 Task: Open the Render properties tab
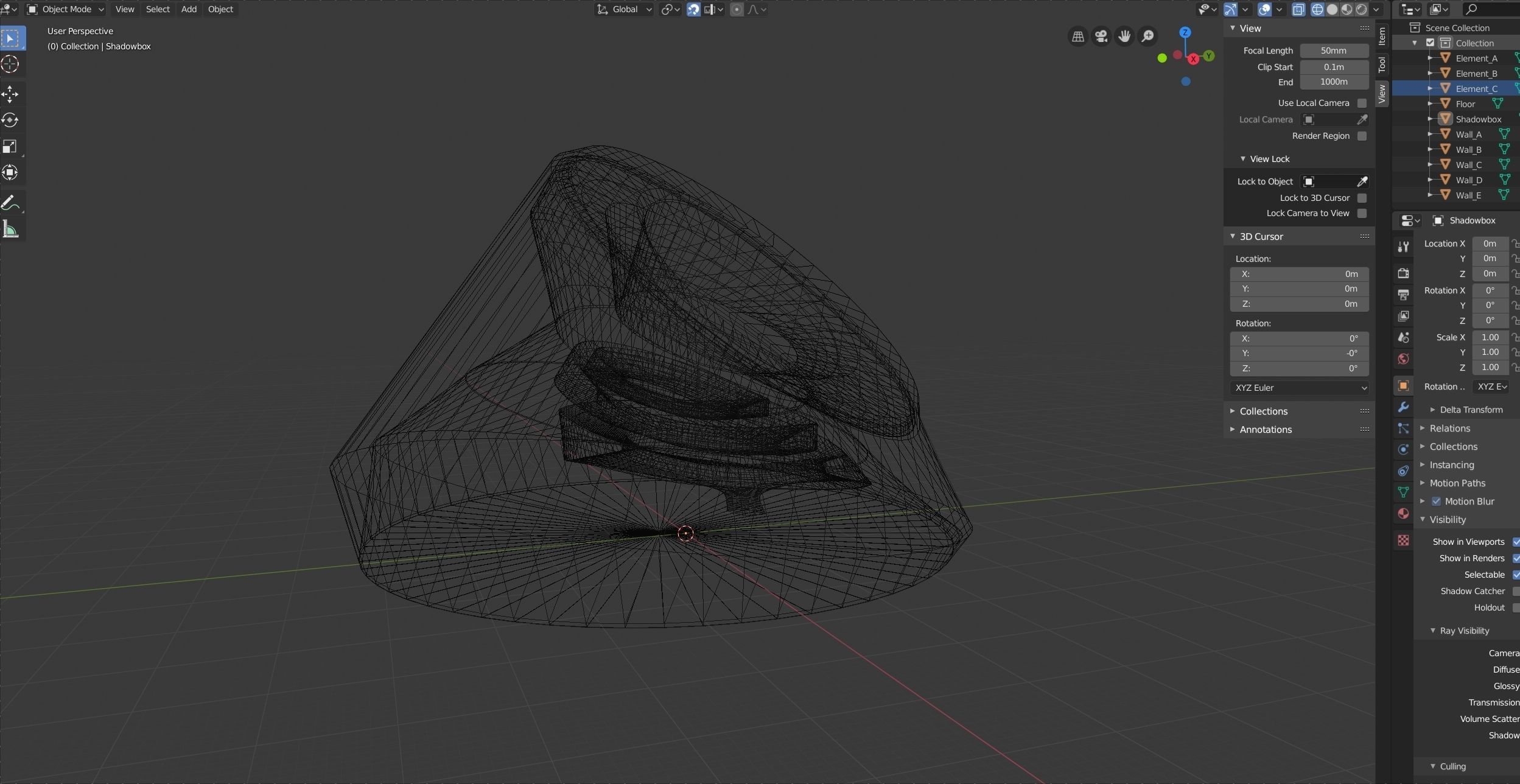click(1403, 273)
